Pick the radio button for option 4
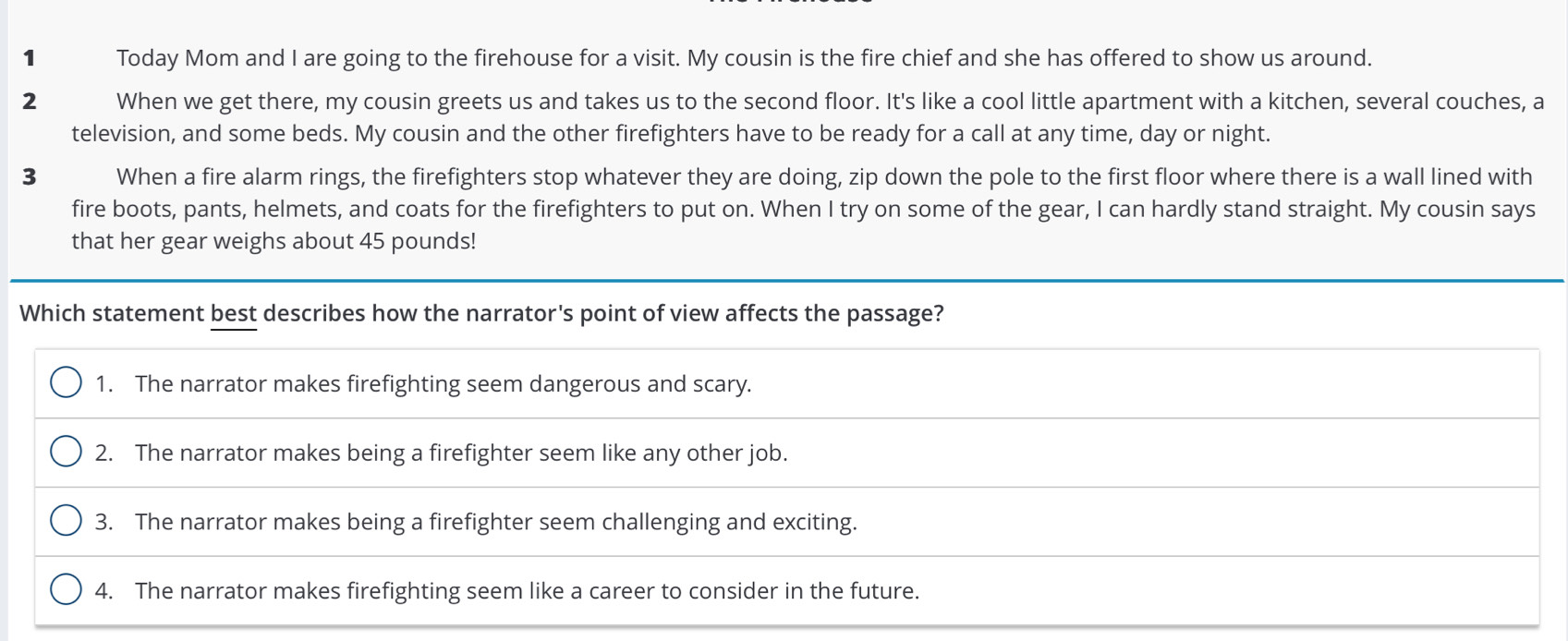Viewport: 1568px width, 641px height. point(66,589)
